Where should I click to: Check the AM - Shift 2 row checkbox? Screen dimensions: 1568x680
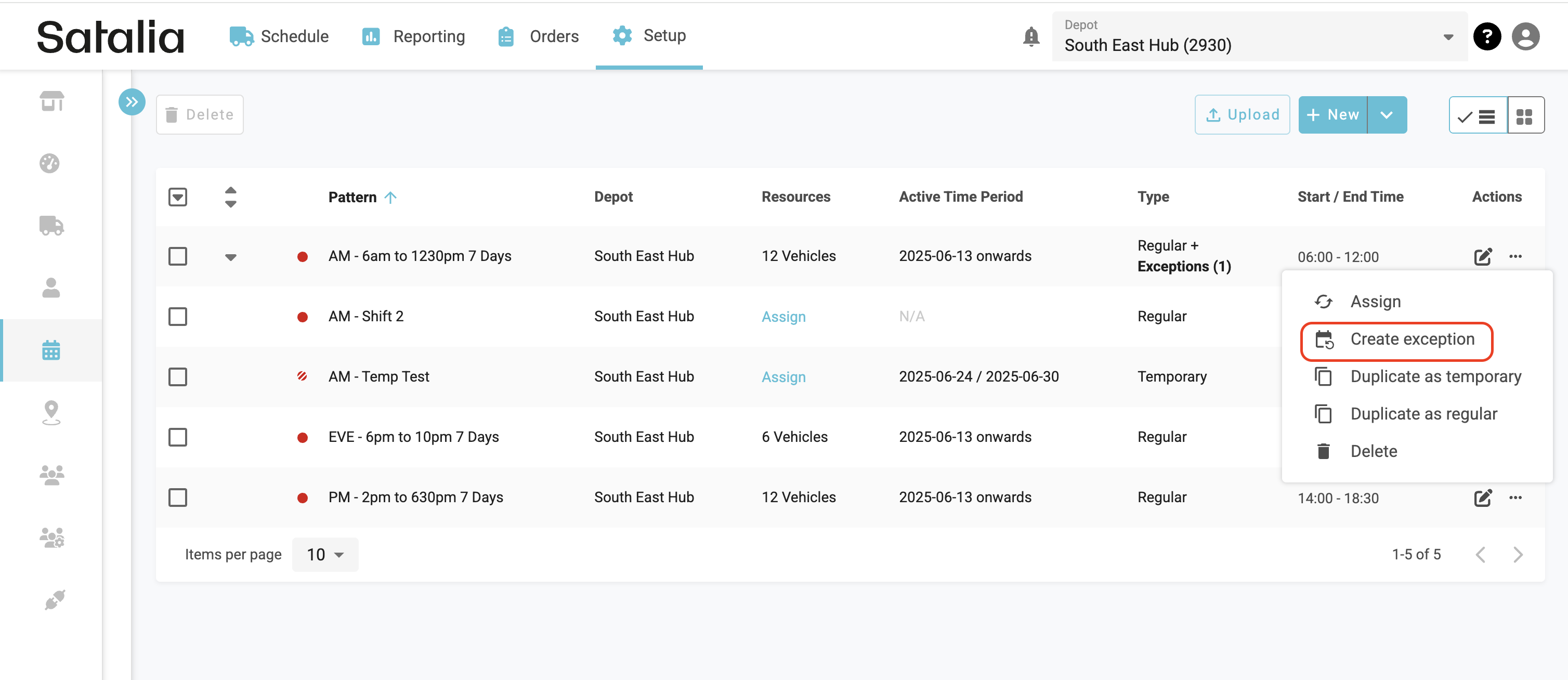point(178,316)
